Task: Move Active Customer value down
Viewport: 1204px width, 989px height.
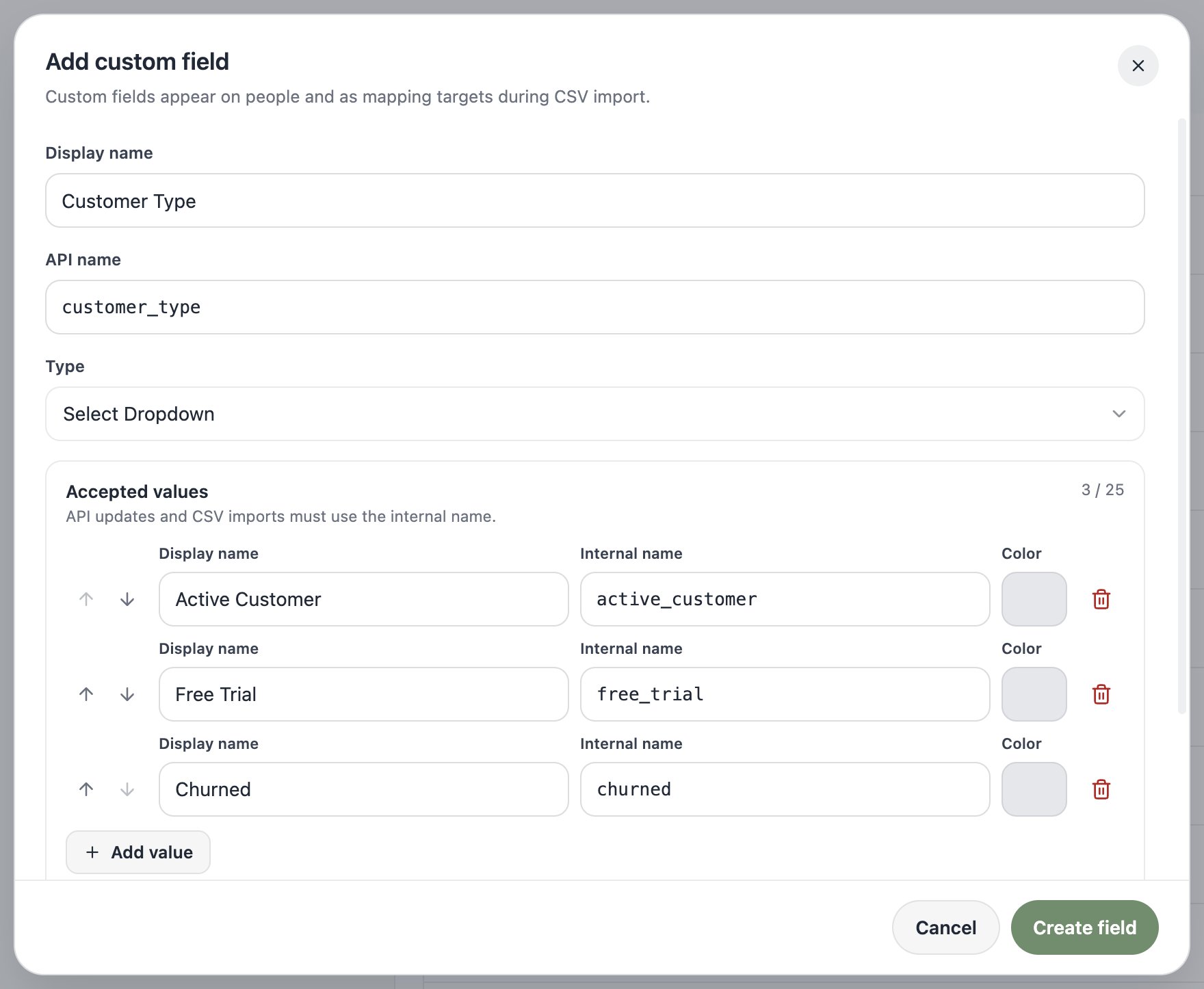Action: [127, 599]
